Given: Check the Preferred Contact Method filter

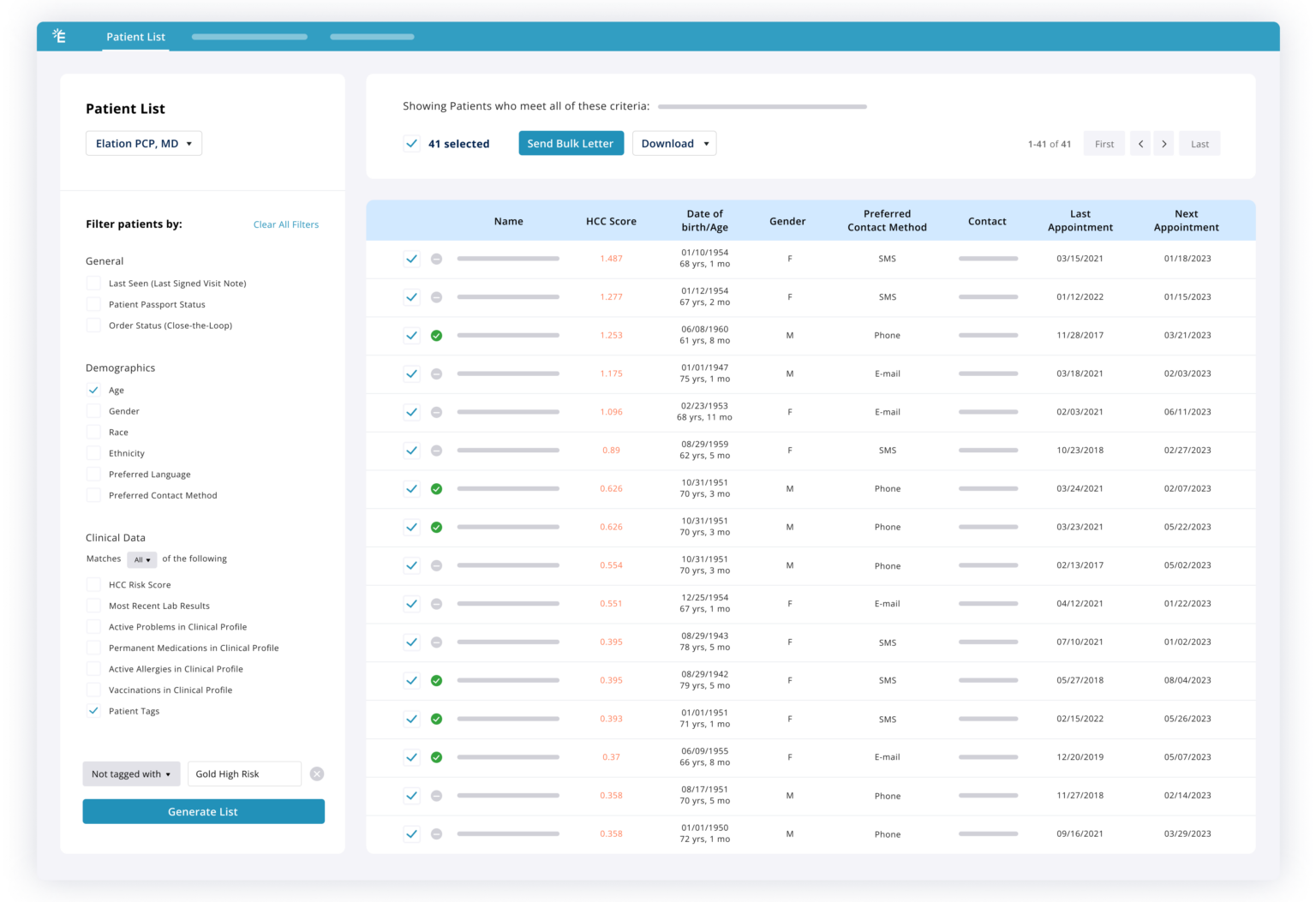Looking at the screenshot, I should click(93, 495).
